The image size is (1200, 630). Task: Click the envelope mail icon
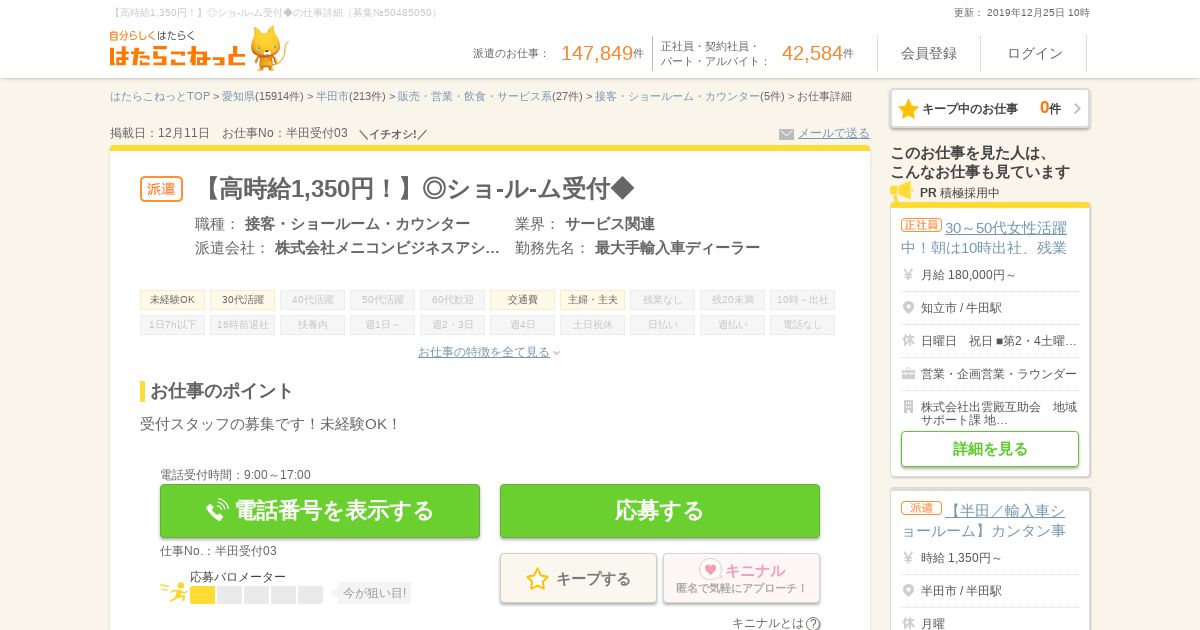786,134
